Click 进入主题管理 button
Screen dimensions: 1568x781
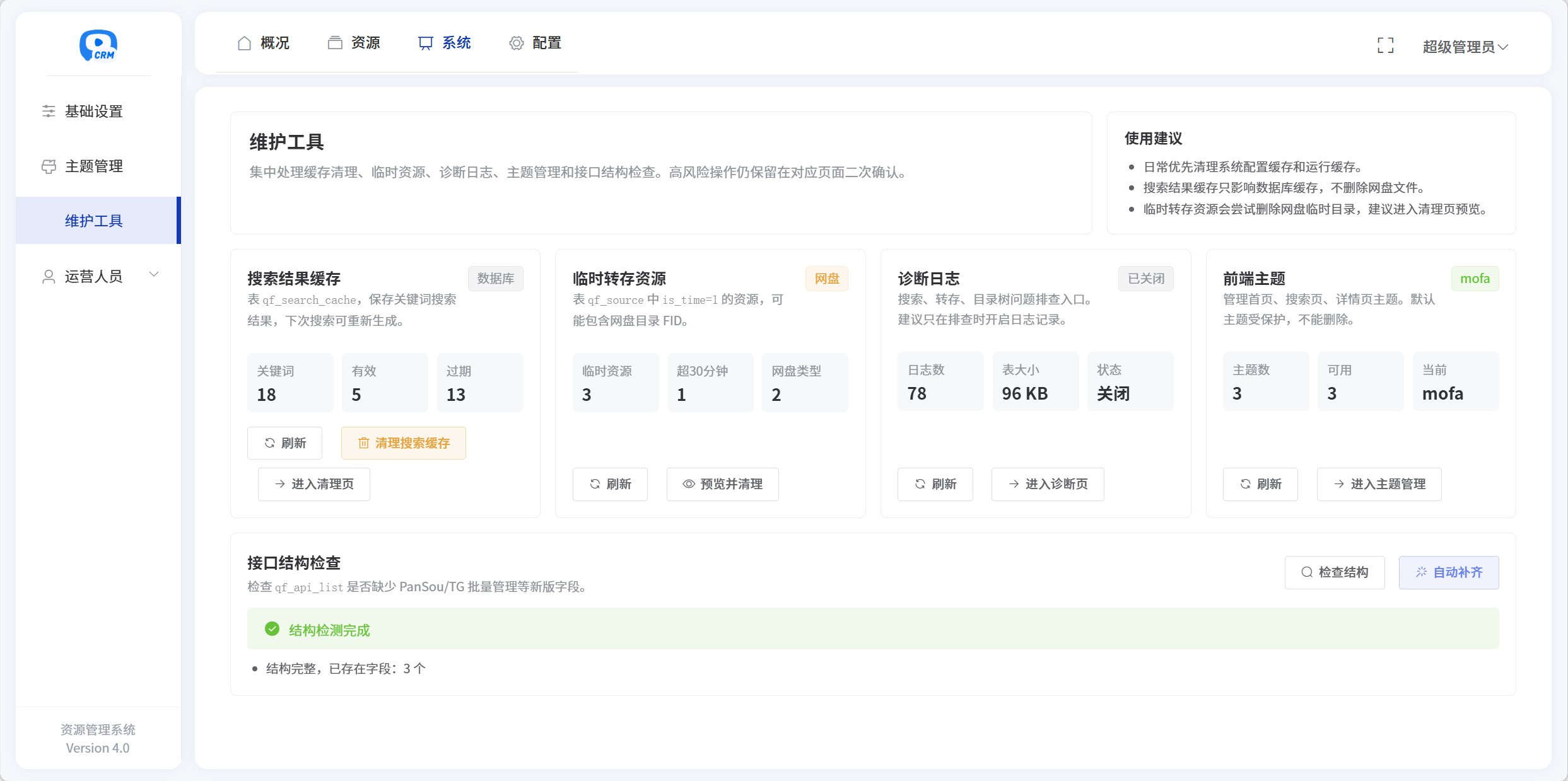tap(1379, 484)
